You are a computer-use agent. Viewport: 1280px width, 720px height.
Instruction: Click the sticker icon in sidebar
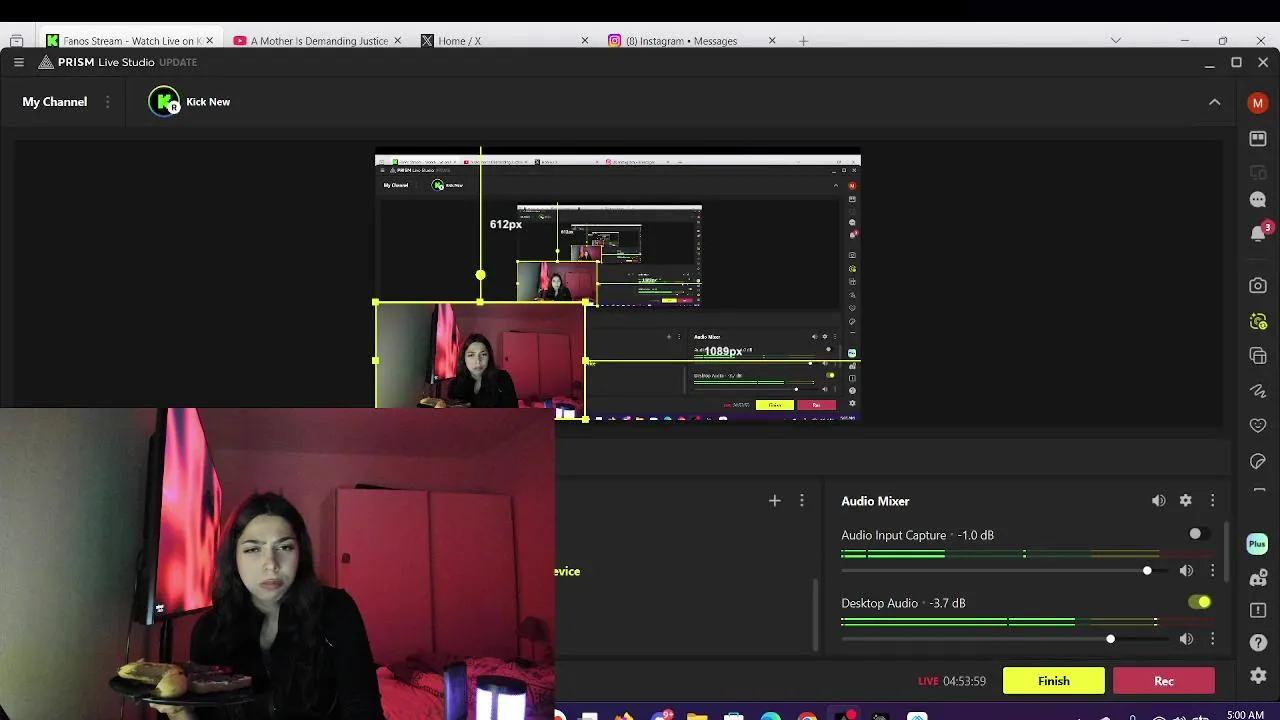click(1258, 461)
